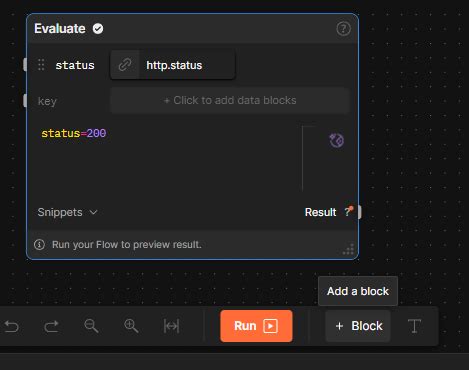Click the key input port connector

coord(25,101)
